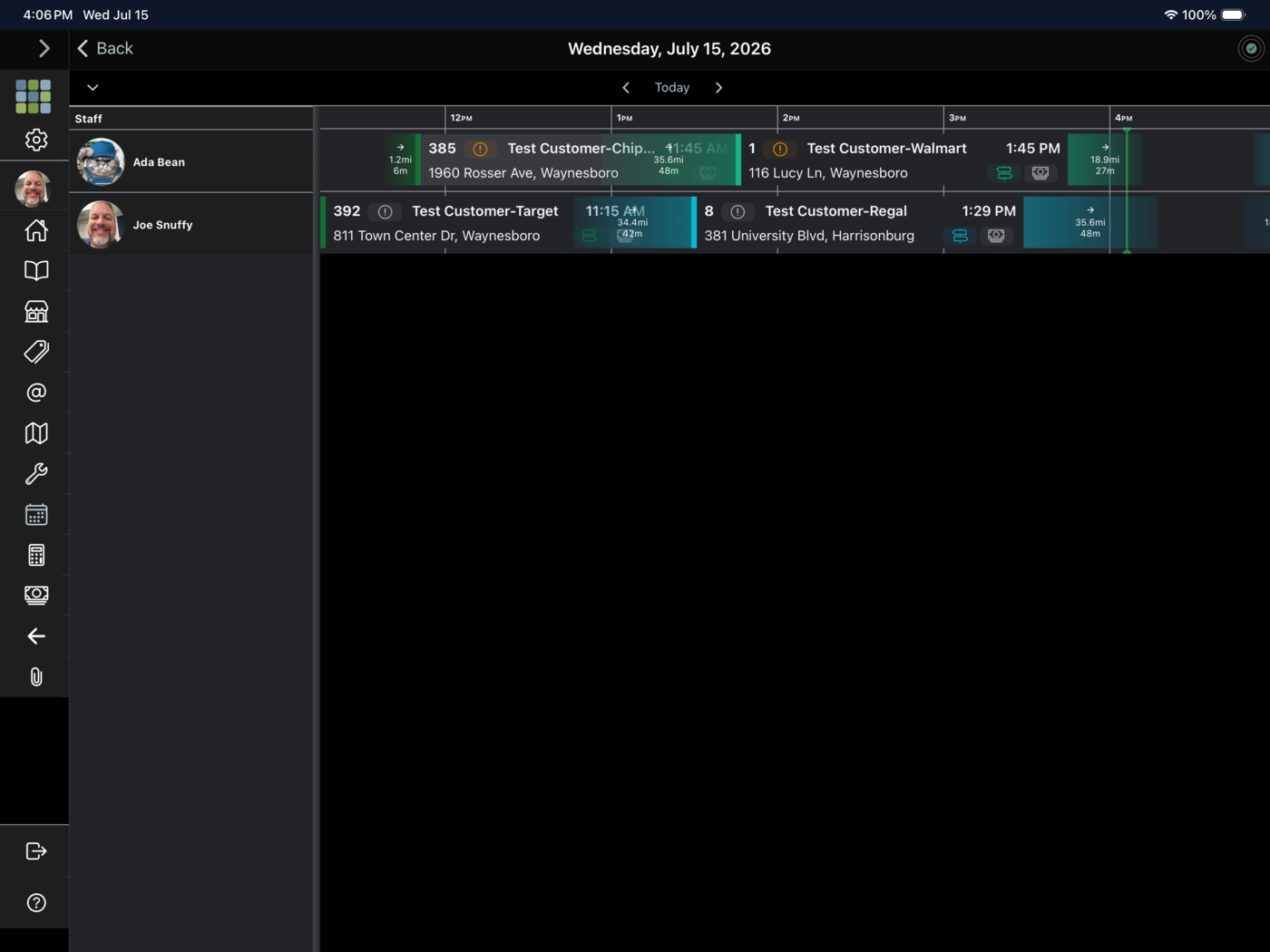Click the info icon on job 392

[x=385, y=211]
